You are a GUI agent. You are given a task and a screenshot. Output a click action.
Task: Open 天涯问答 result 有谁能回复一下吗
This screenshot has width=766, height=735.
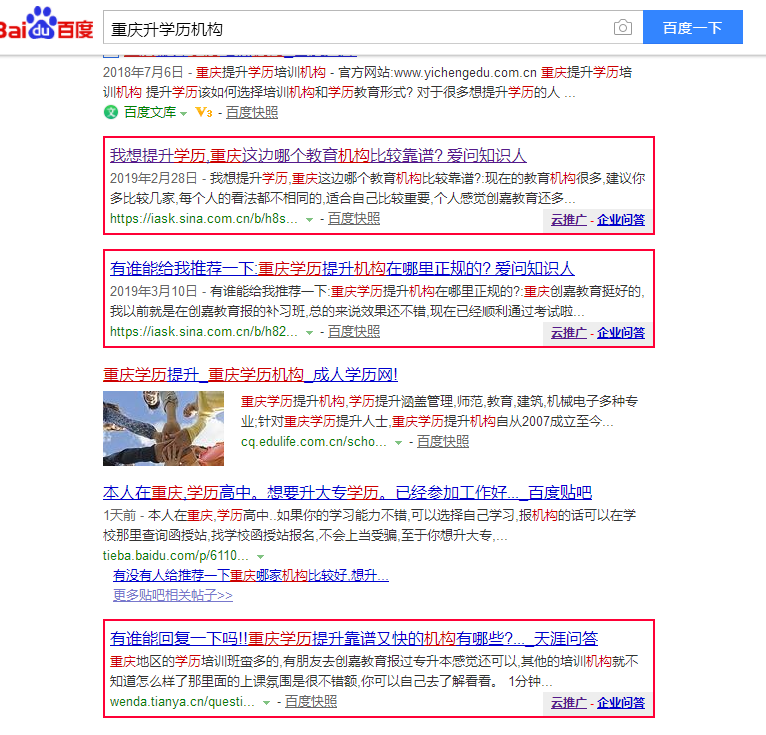354,638
